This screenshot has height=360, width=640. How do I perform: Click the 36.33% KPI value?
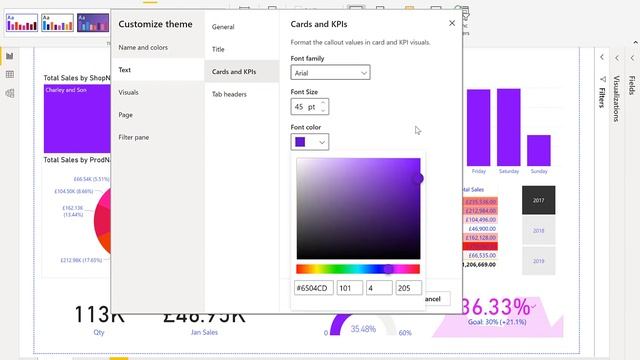[x=496, y=307]
